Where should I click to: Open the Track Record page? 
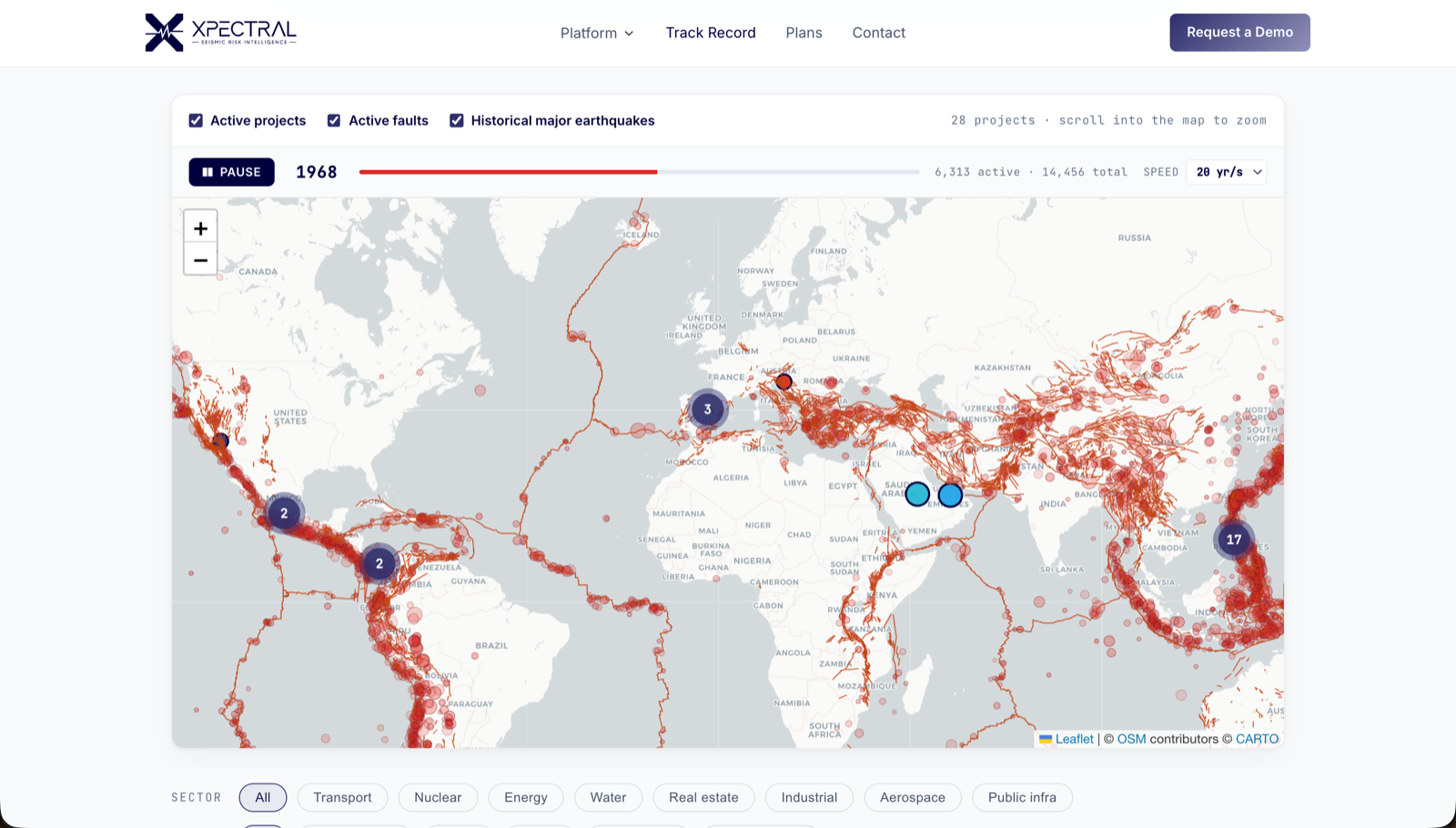(711, 33)
